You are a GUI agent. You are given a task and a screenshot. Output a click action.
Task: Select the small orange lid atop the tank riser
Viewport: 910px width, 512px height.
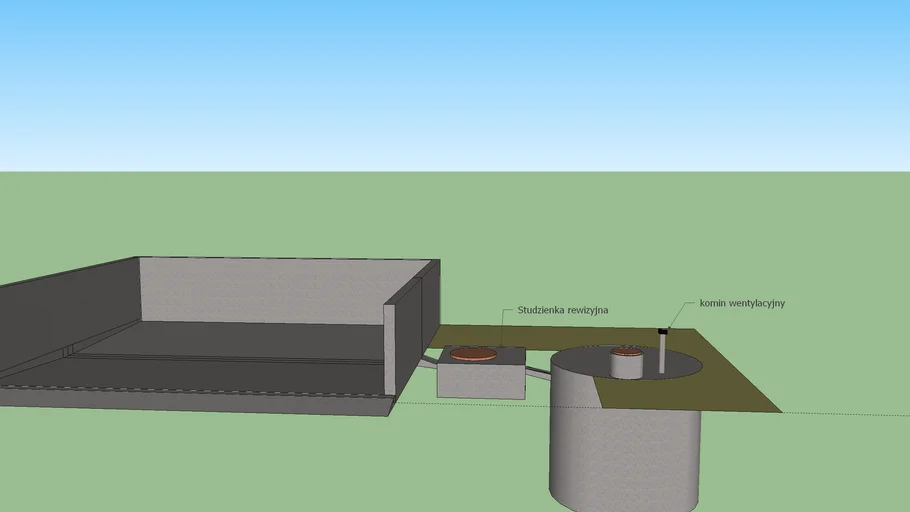pyautogui.click(x=626, y=351)
